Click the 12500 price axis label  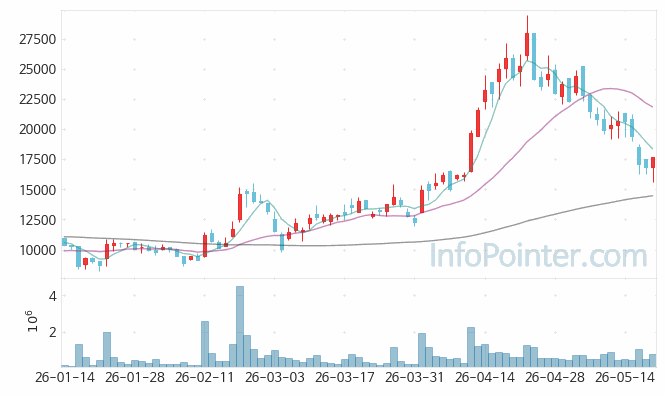(x=37, y=220)
